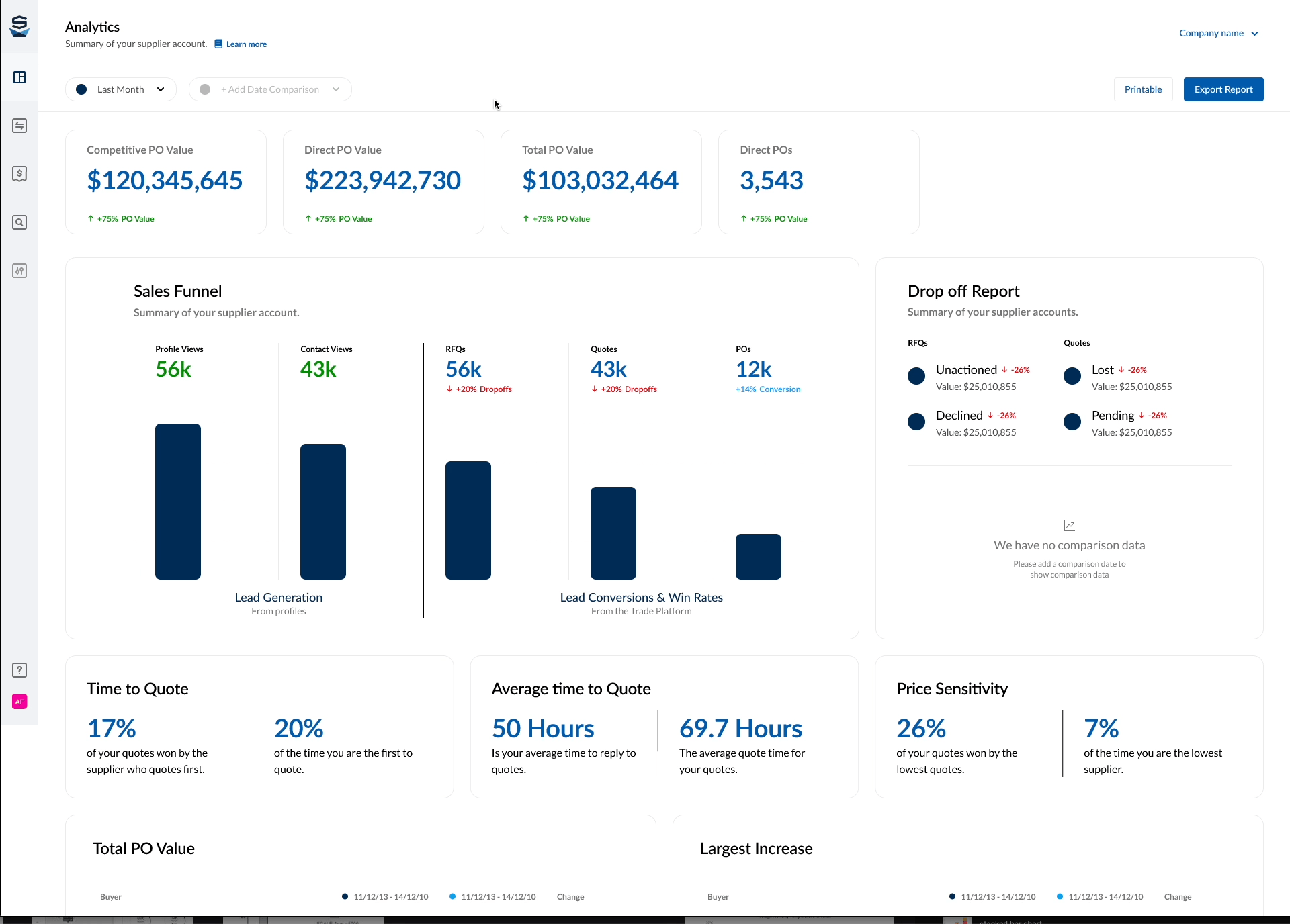
Task: Click the Profile Views funnel bar
Action: point(178,501)
